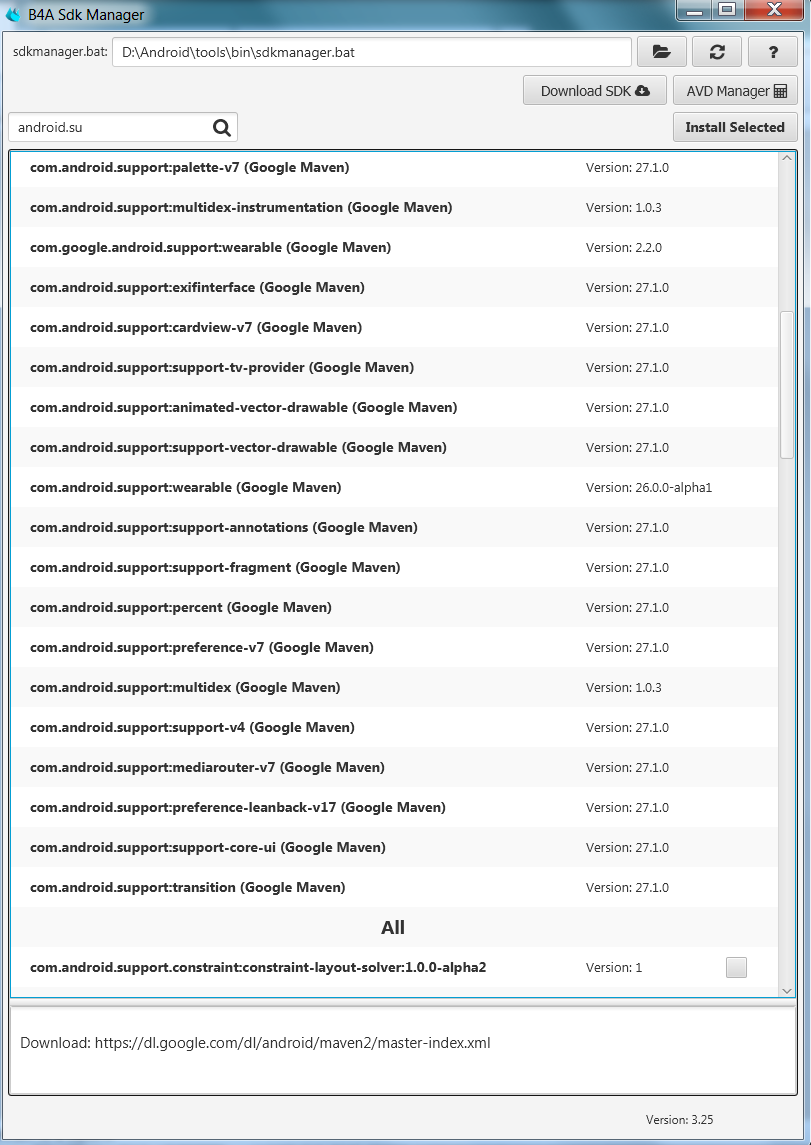
Task: Click the search magnifier icon
Action: pyautogui.click(x=222, y=128)
